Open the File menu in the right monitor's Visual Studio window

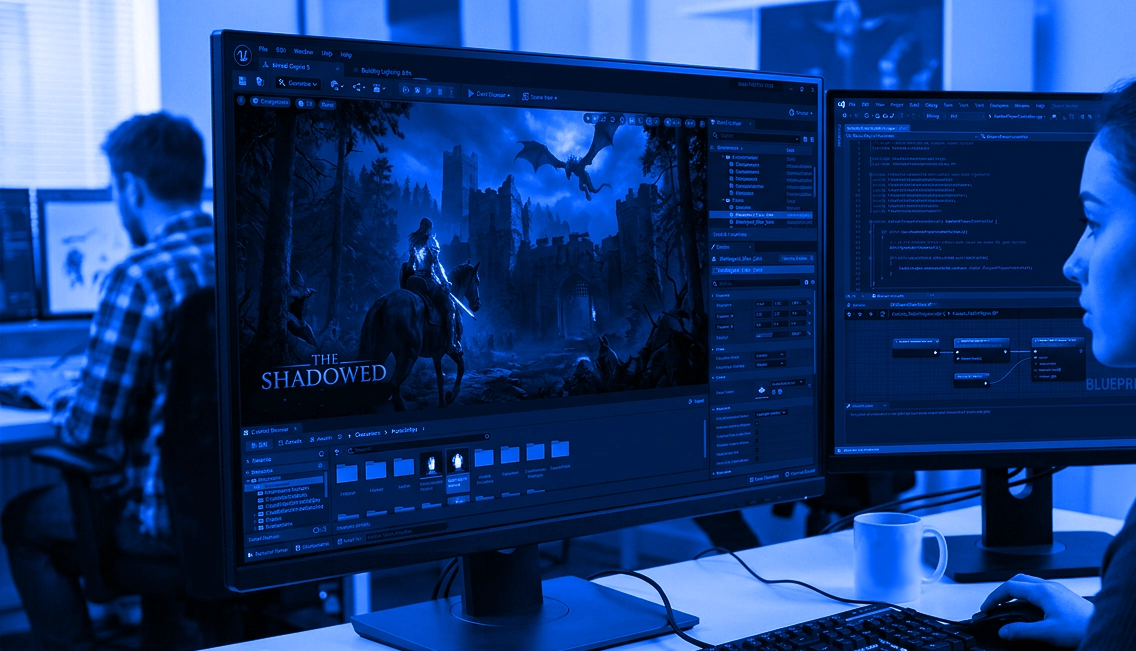tap(853, 104)
